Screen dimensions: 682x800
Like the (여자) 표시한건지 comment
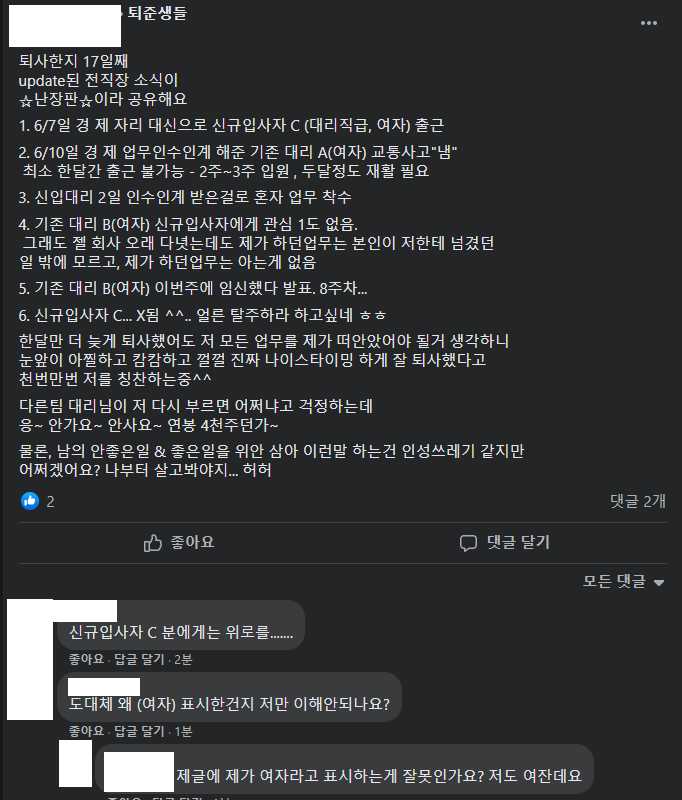click(x=86, y=731)
